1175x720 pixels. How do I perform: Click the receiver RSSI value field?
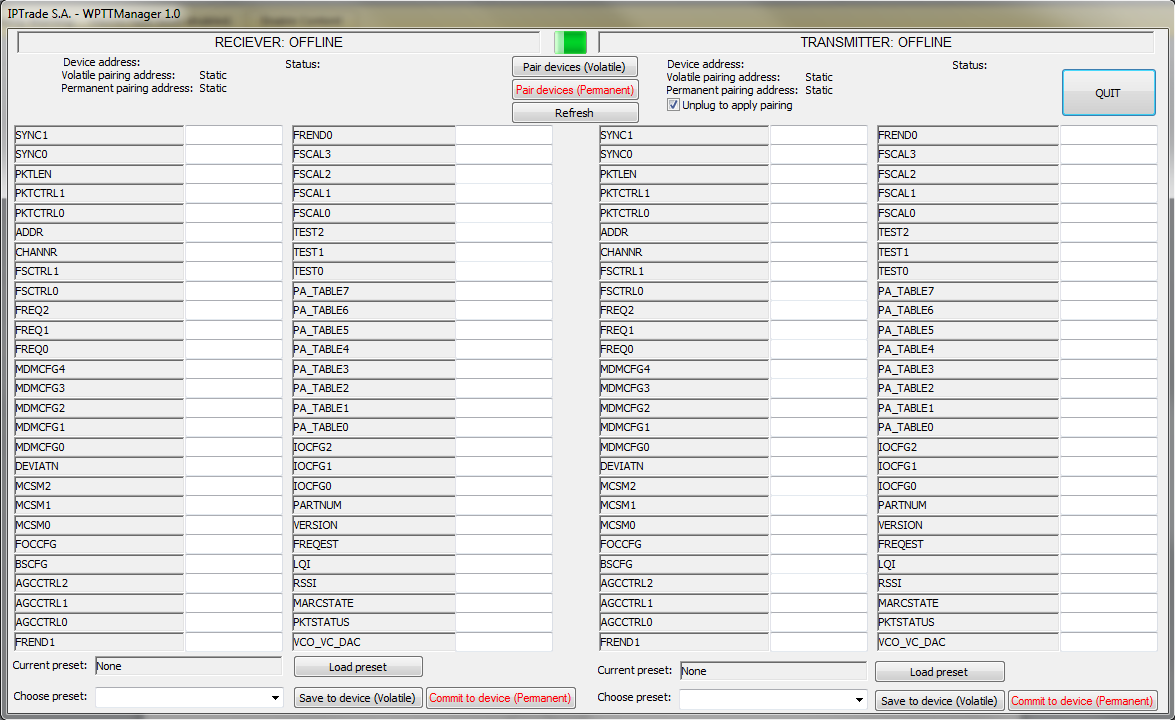(504, 583)
